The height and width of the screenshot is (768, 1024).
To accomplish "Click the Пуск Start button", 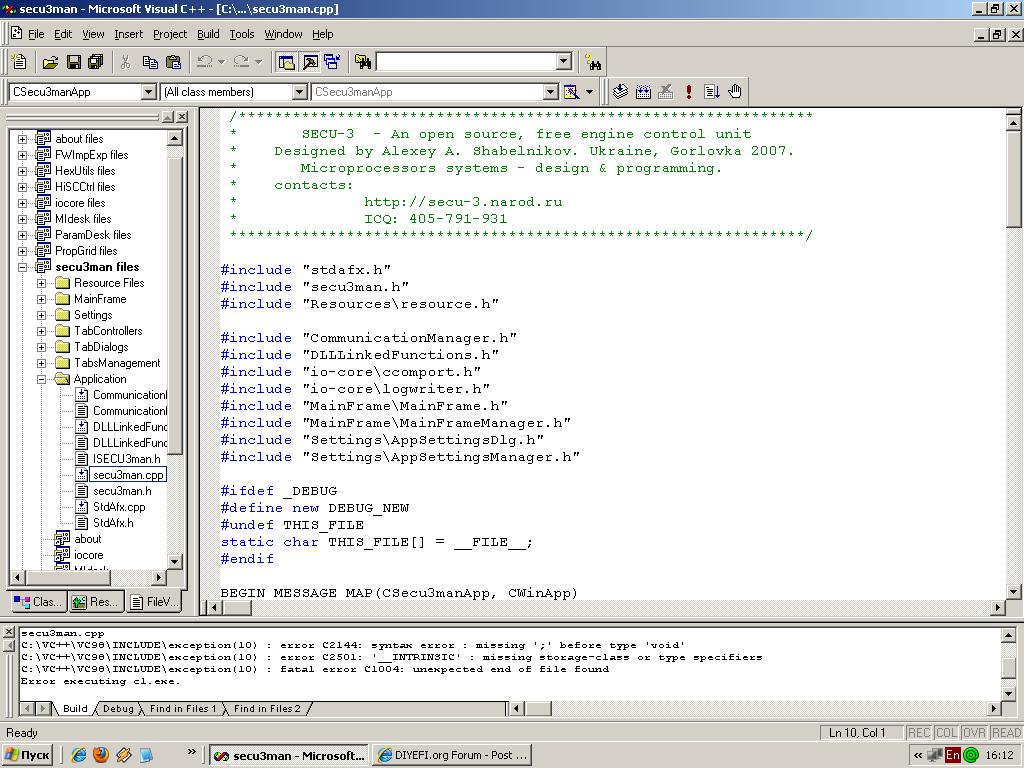I will pos(28,755).
